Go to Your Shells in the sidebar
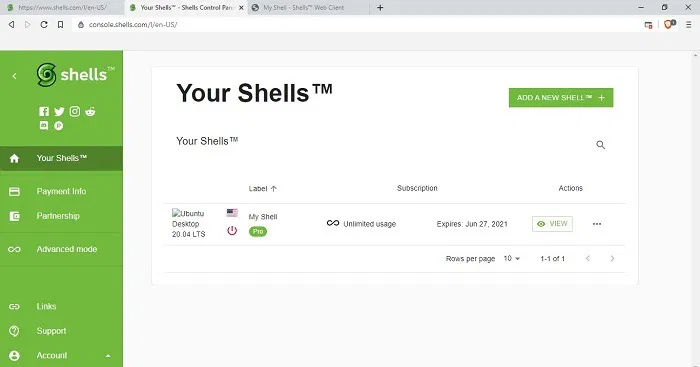 coord(61,158)
